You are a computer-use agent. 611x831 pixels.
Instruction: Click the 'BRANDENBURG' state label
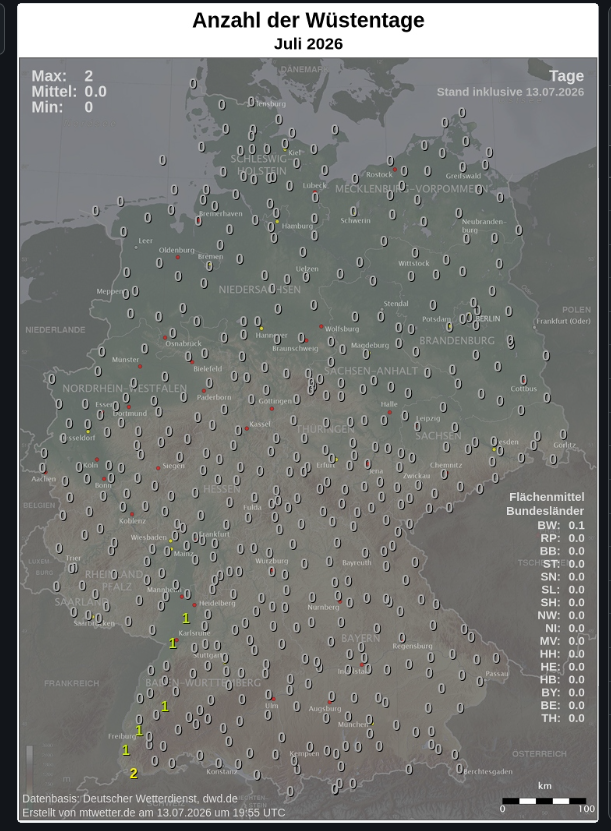coord(457,340)
